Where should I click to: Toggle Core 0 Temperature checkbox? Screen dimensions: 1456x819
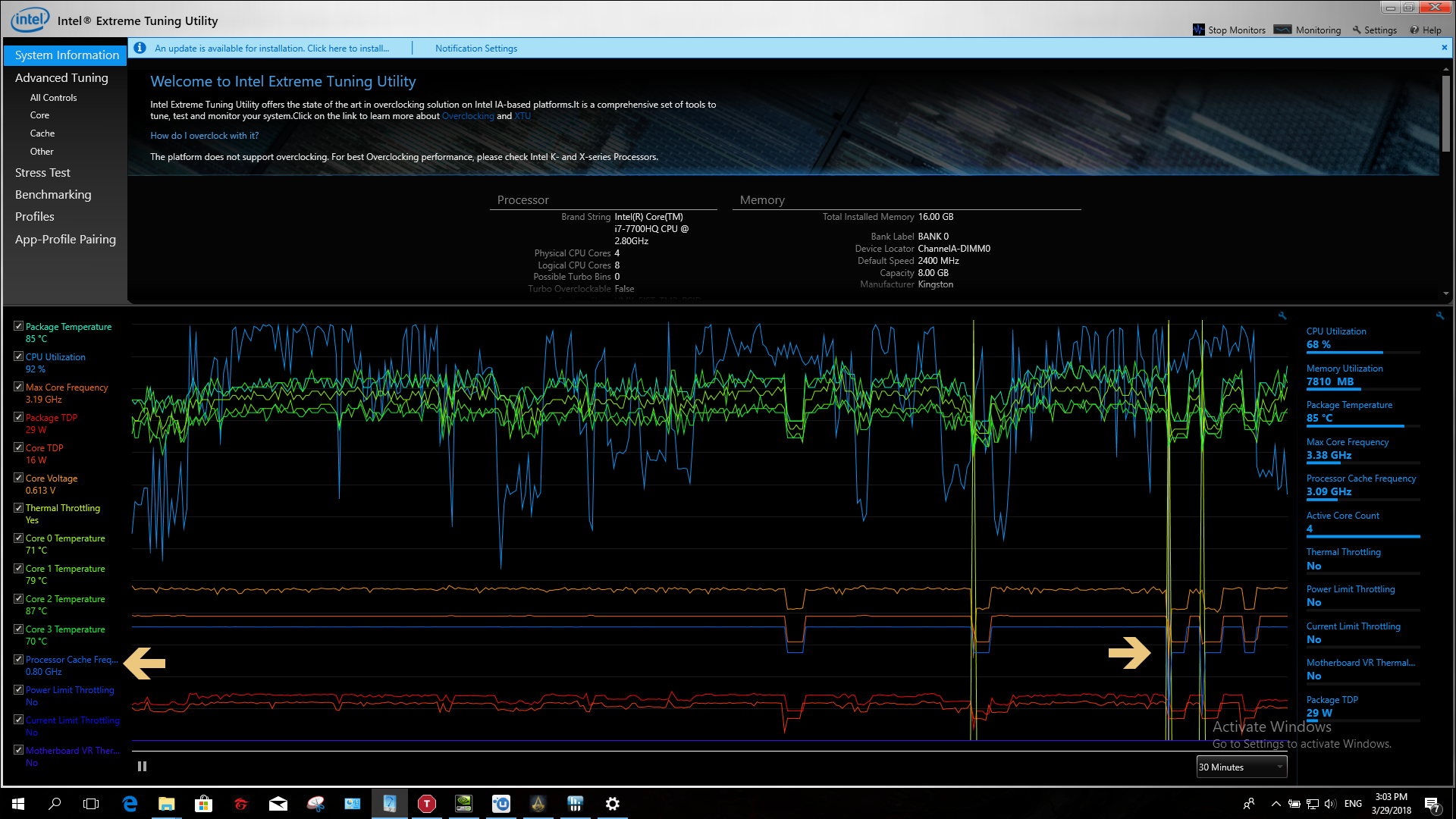[x=18, y=538]
